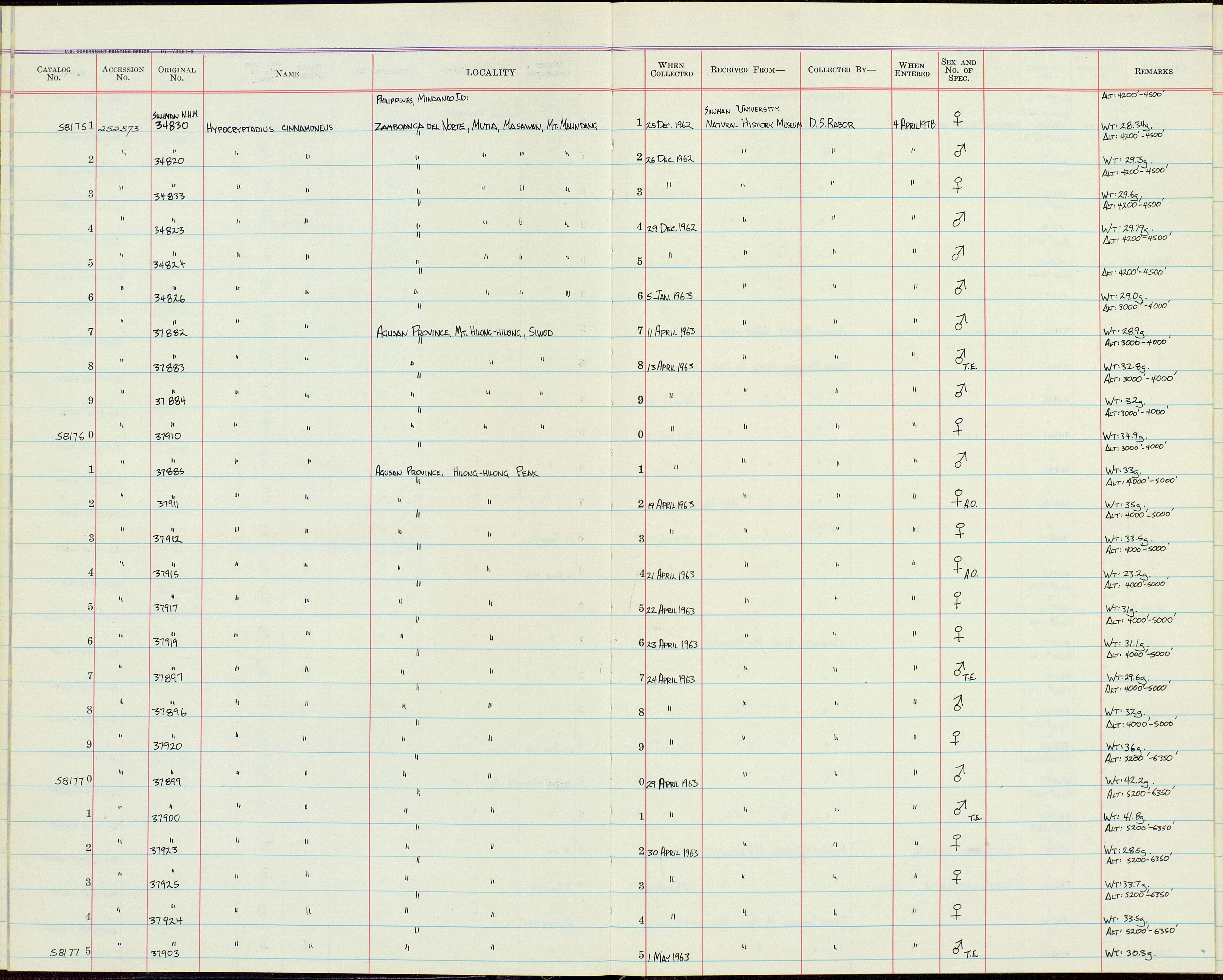
Task: Click weight remark 'Wt: 34.9g'
Action: (x=1126, y=436)
